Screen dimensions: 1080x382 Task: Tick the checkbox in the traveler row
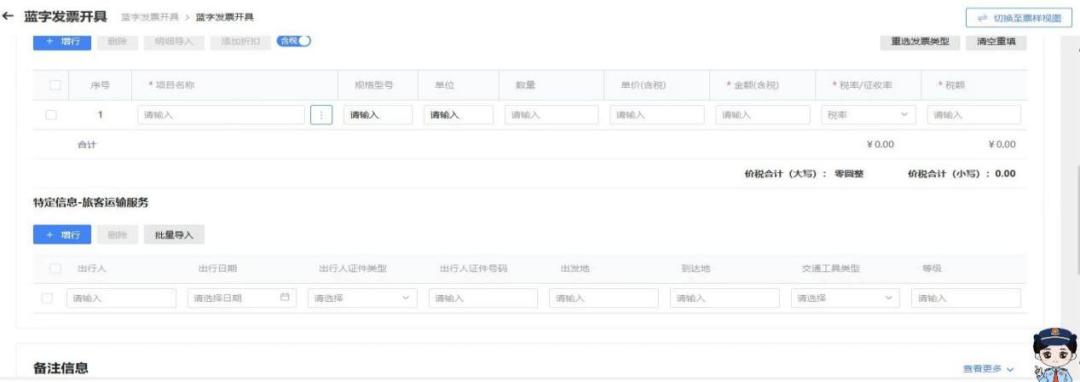point(47,298)
